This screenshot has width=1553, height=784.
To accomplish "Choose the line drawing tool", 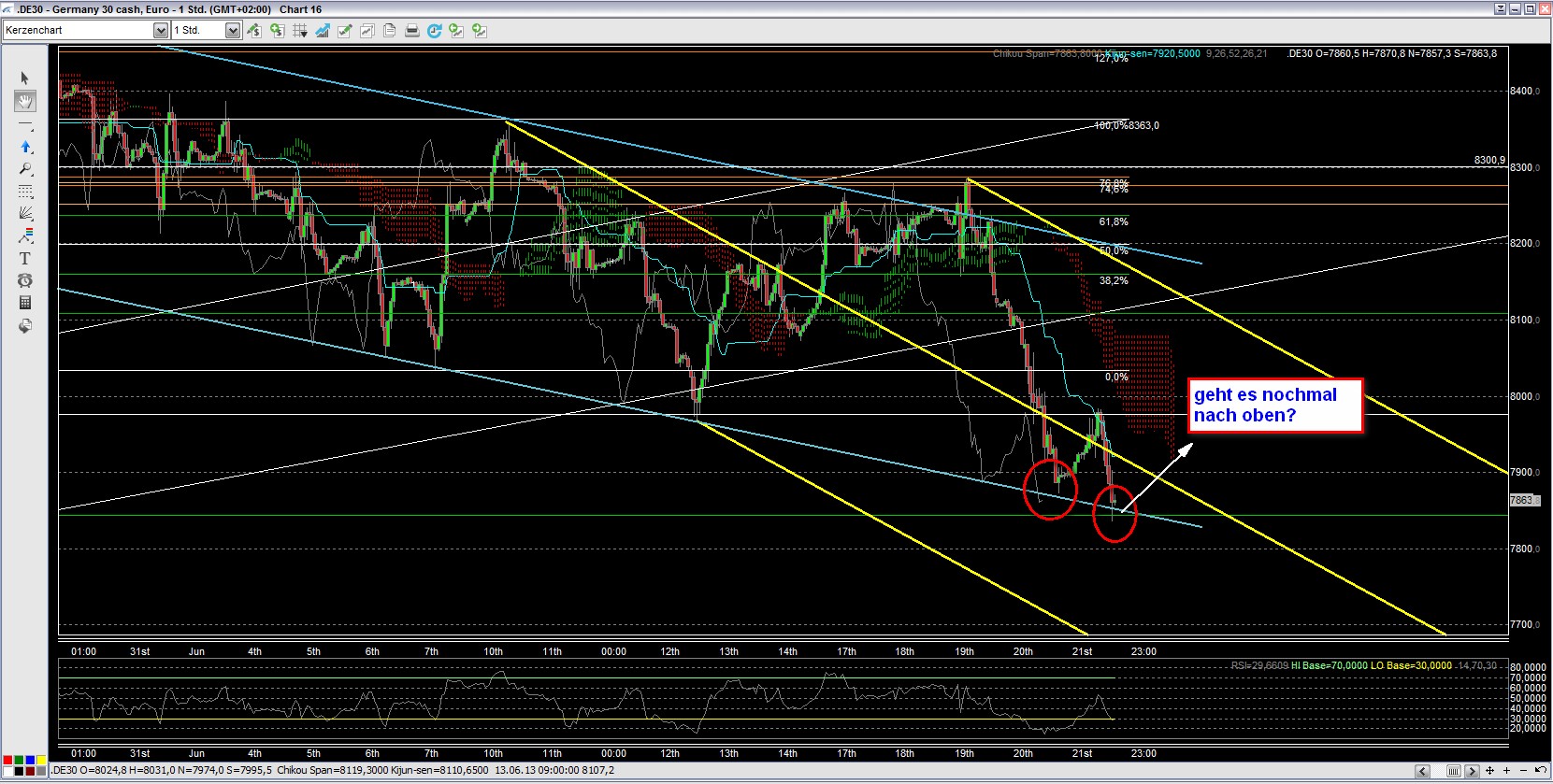I will click(25, 124).
